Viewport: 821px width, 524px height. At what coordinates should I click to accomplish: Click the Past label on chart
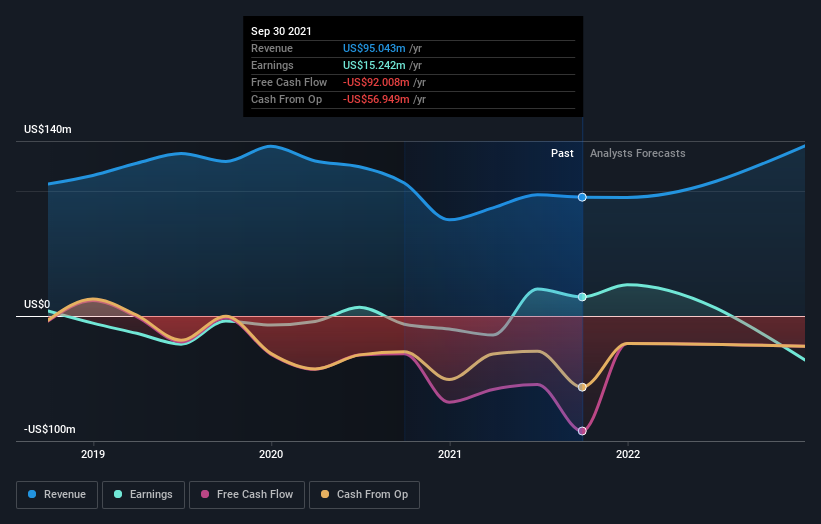[562, 153]
